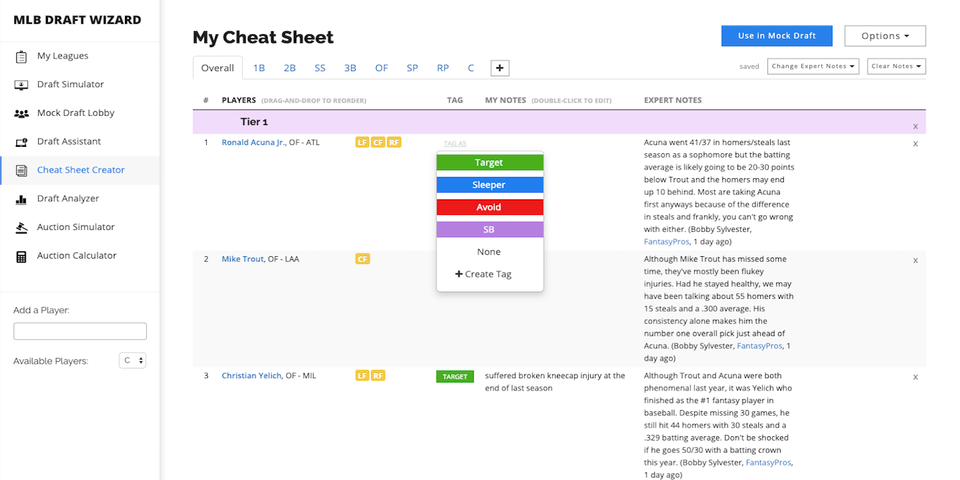Click Yelich's broken kneecap note text
This screenshot has height=480, width=960.
click(555, 382)
